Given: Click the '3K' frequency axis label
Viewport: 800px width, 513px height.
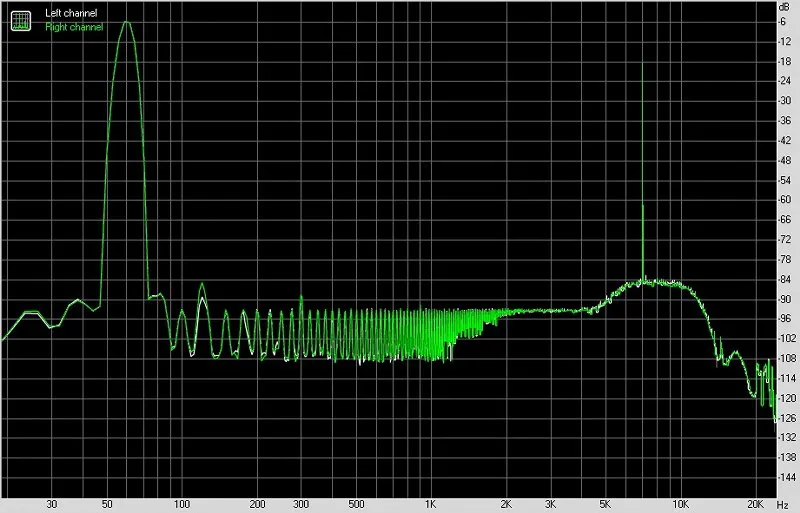Looking at the screenshot, I should click(550, 505).
